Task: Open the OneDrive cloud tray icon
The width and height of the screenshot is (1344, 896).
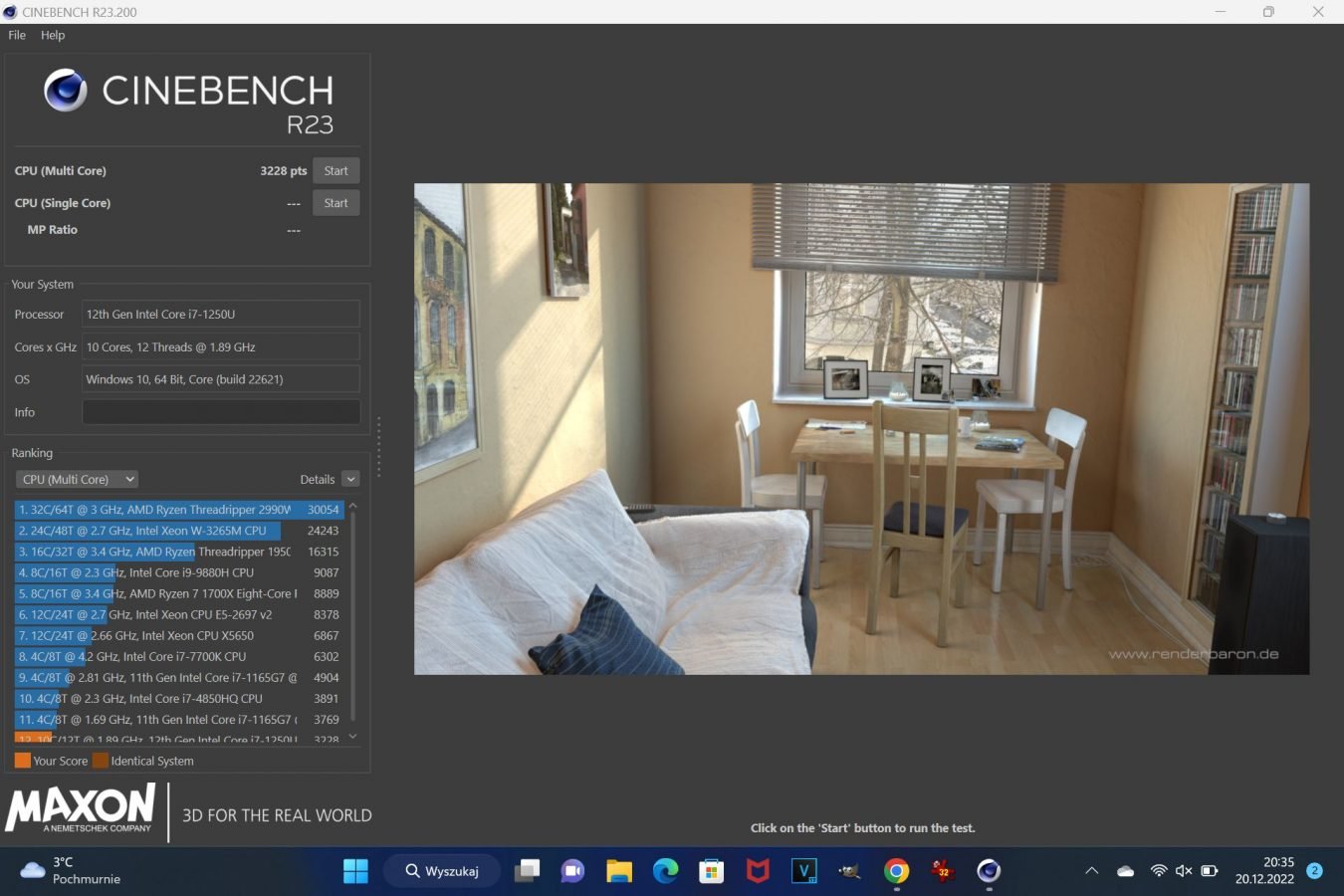Action: (1125, 871)
